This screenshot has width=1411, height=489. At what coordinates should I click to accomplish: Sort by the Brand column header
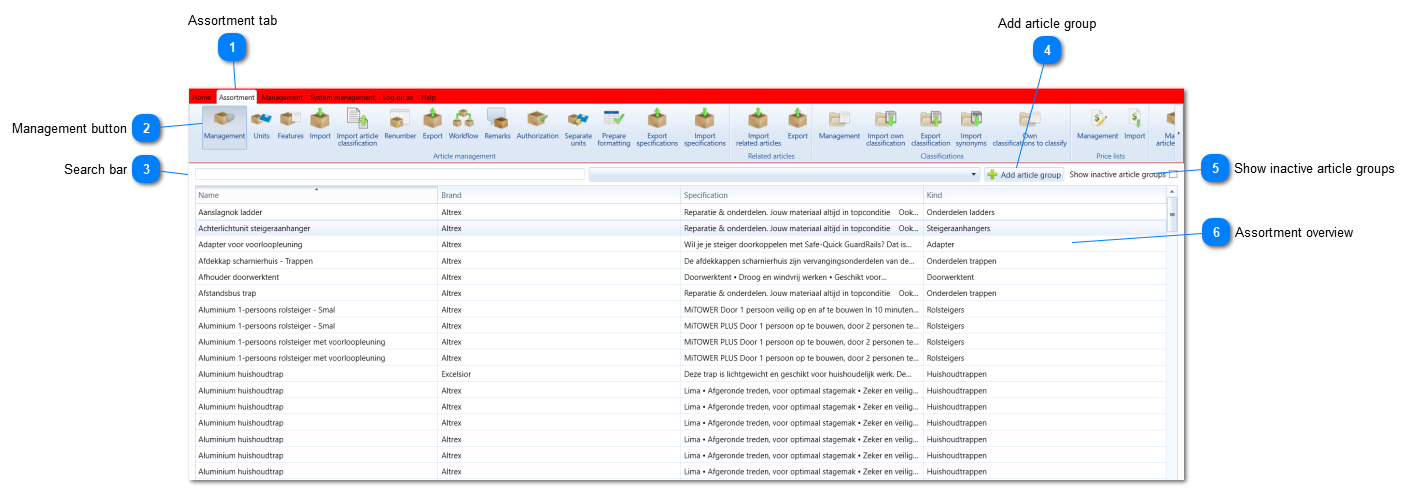(x=559, y=195)
